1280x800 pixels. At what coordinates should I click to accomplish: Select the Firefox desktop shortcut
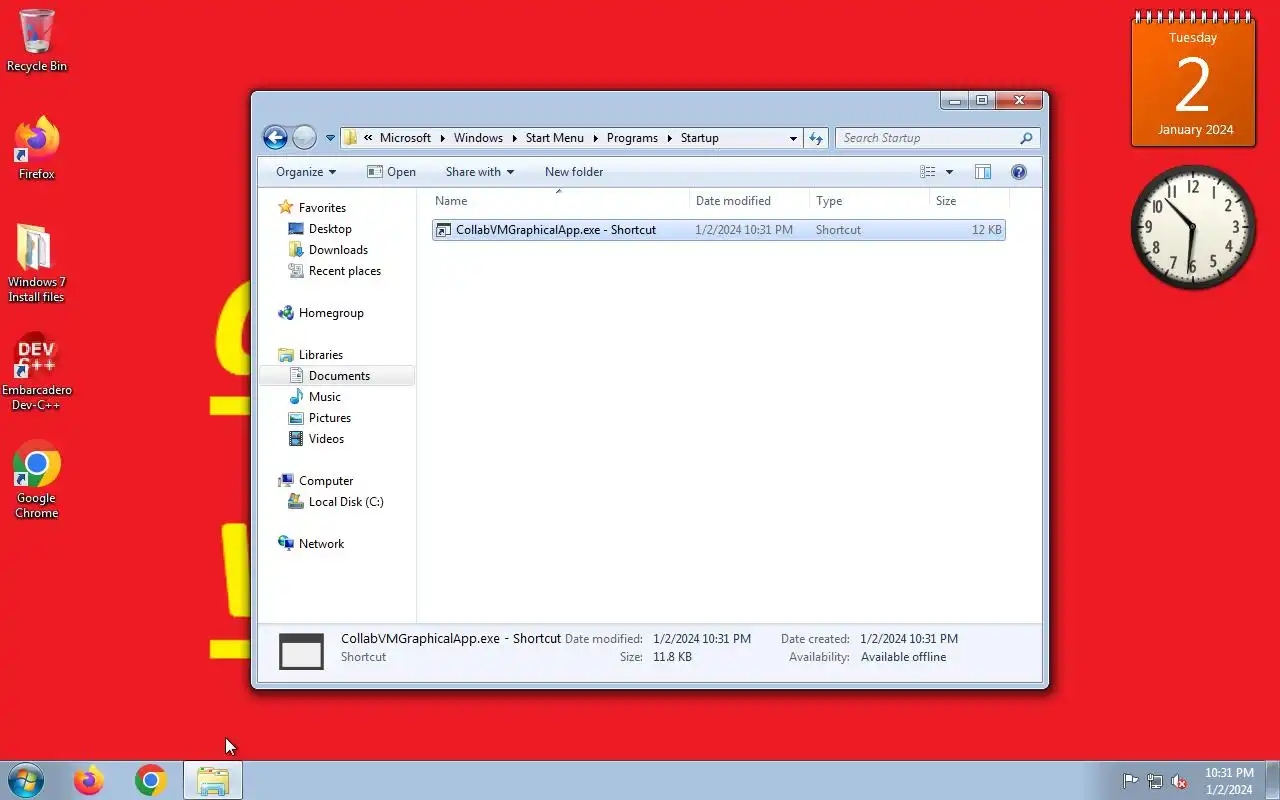point(37,149)
